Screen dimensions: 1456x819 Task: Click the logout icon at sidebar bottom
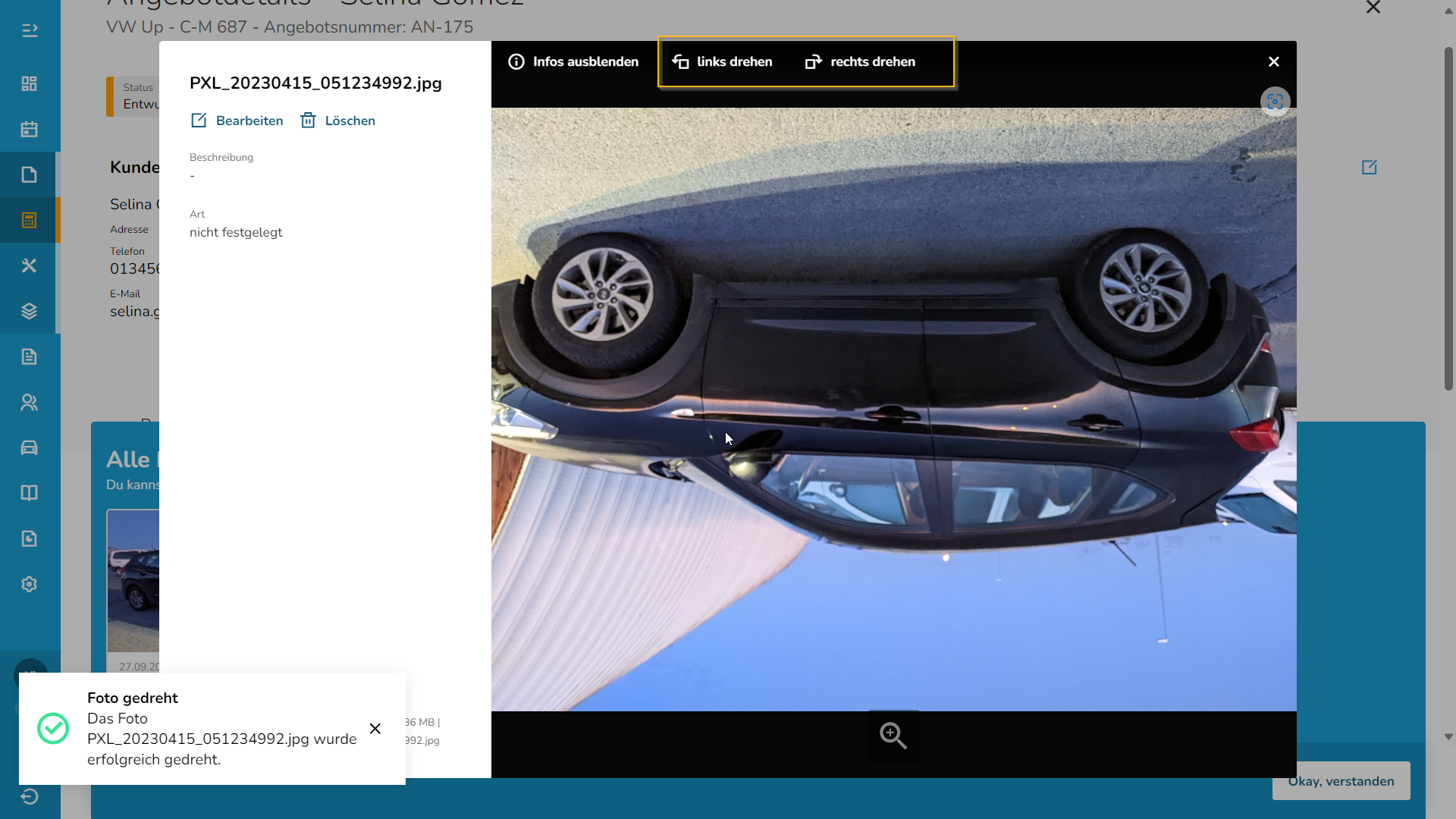(30, 796)
